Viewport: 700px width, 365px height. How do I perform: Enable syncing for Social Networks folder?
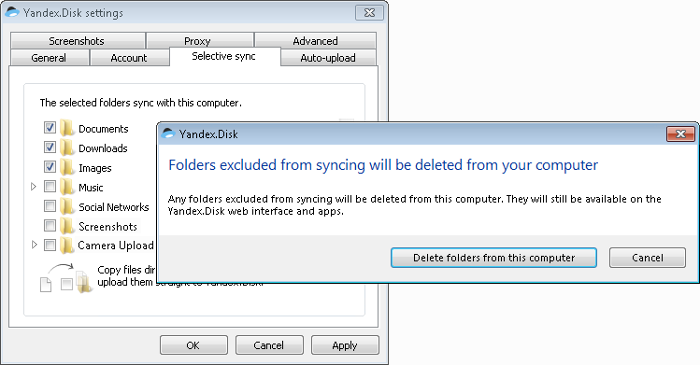pos(50,206)
